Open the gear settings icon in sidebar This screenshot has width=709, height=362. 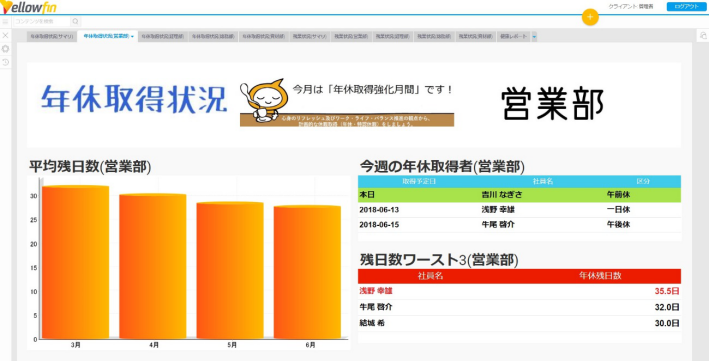pos(5,49)
